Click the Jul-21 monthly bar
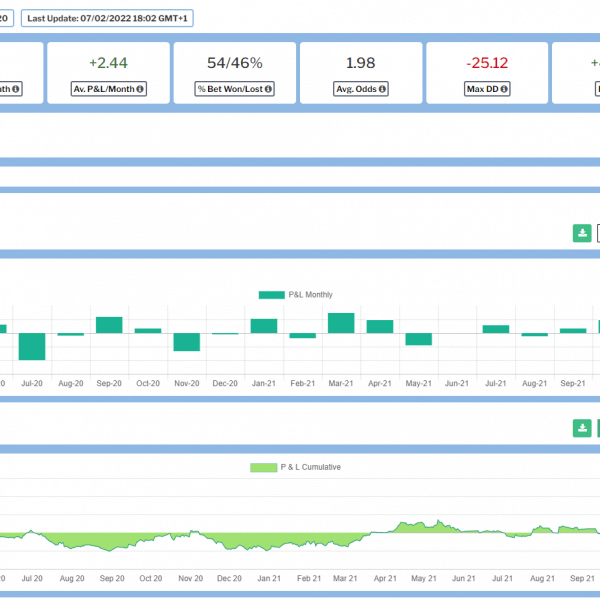The image size is (600, 600). (x=496, y=329)
